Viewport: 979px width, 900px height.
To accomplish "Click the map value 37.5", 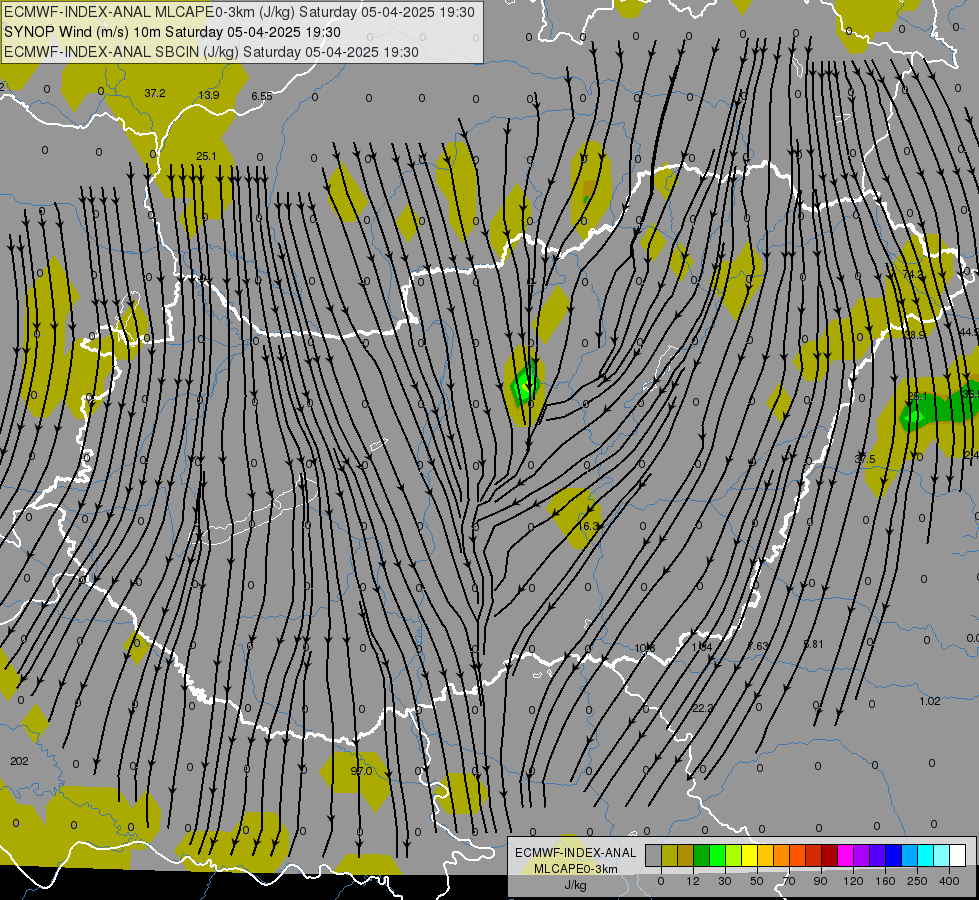I will [x=865, y=459].
